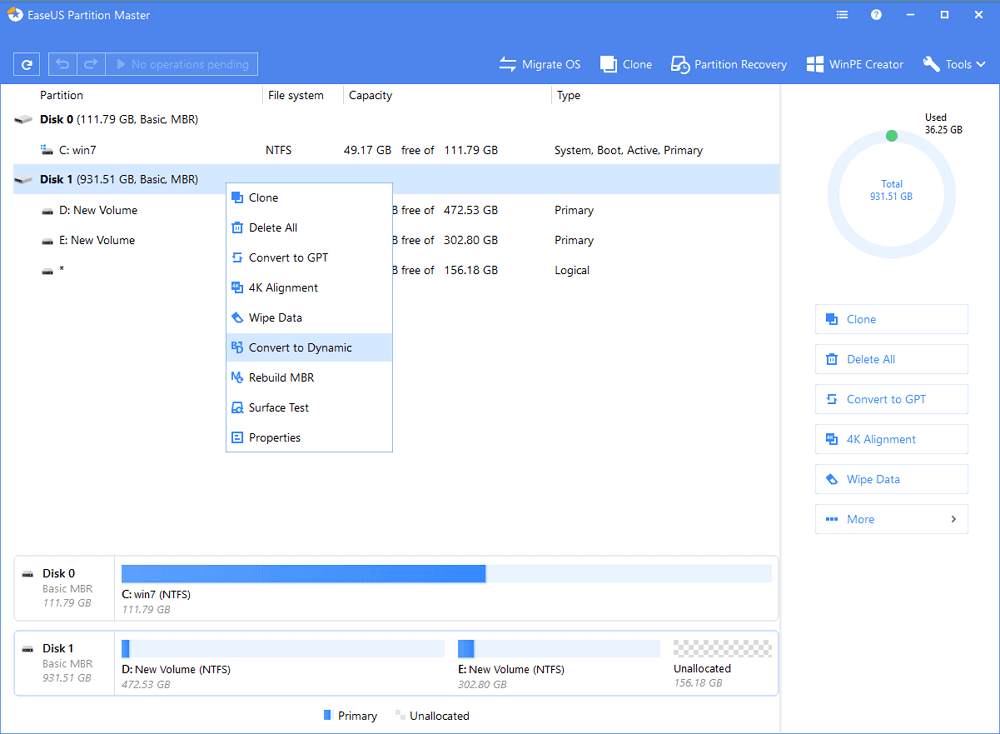Click the Tools wrench icon
1000x734 pixels.
pyautogui.click(x=931, y=64)
